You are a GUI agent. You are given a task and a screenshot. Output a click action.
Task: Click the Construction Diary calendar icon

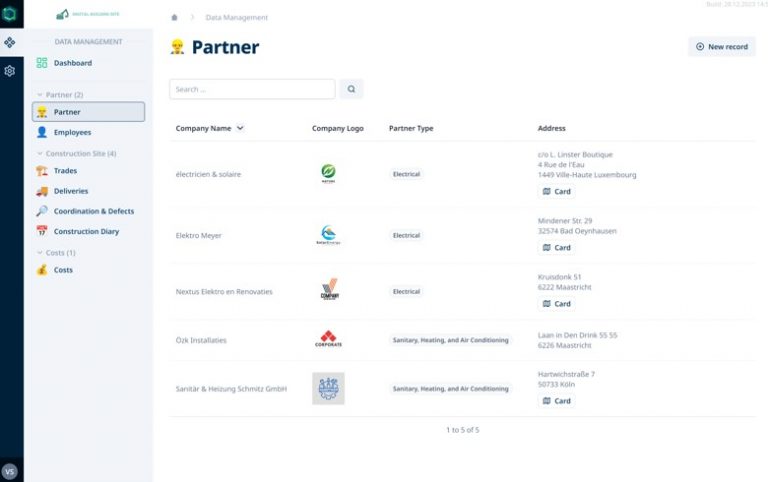pos(42,231)
